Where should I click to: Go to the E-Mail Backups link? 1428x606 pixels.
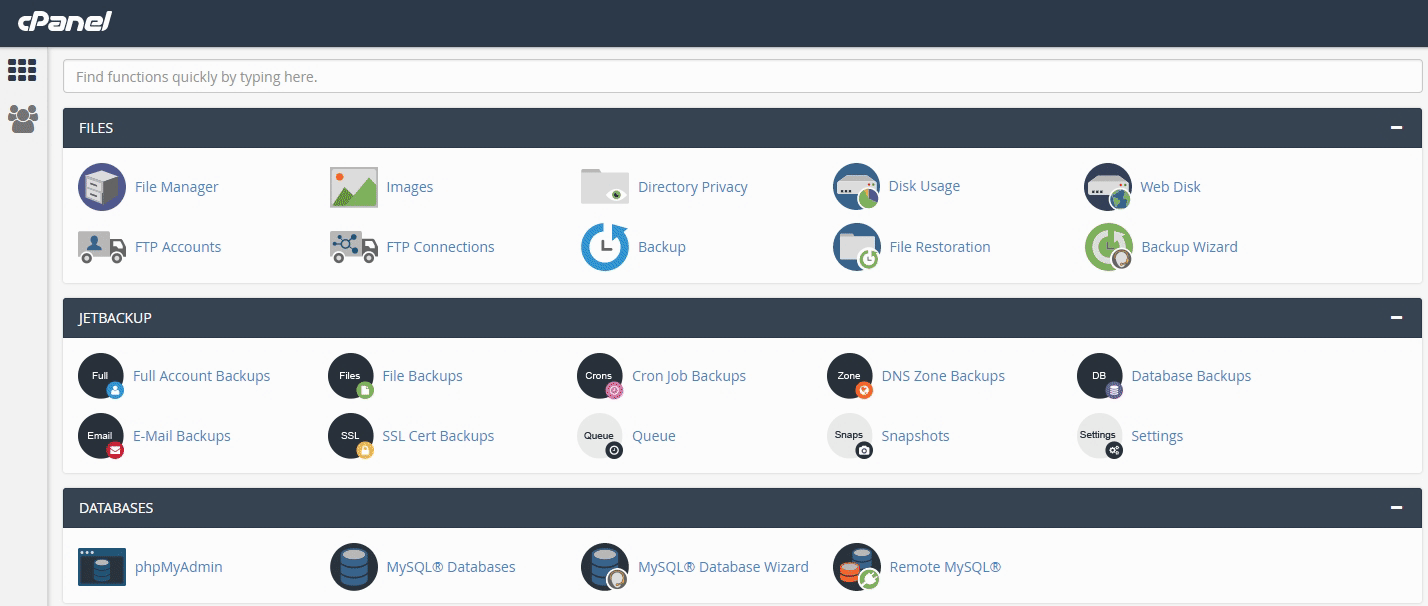click(x=182, y=436)
